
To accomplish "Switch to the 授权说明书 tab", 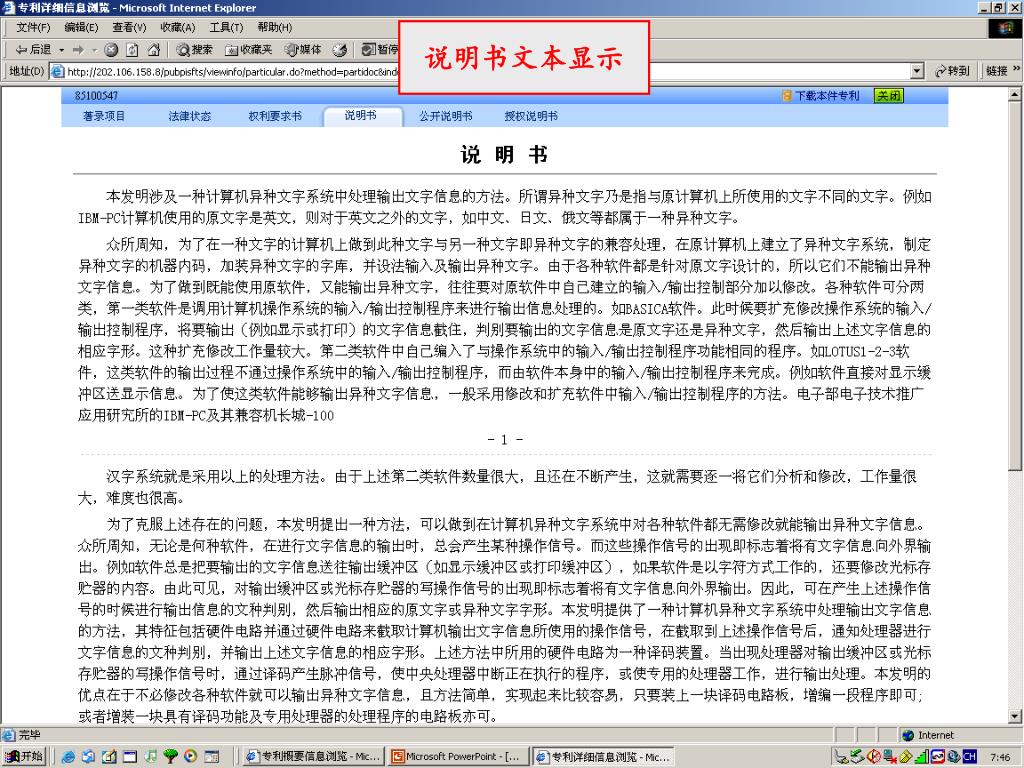I will tap(532, 116).
